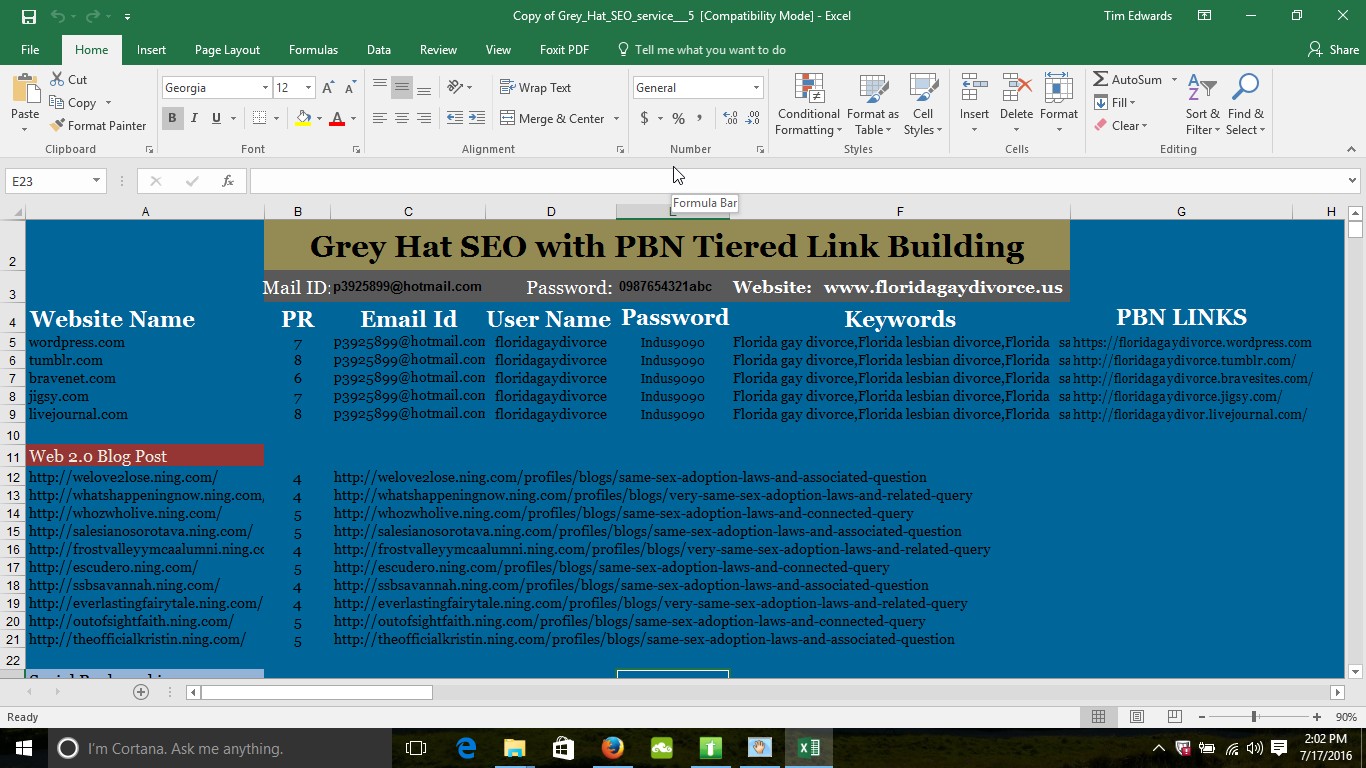
Task: Toggle bold formatting
Action: pos(171,118)
